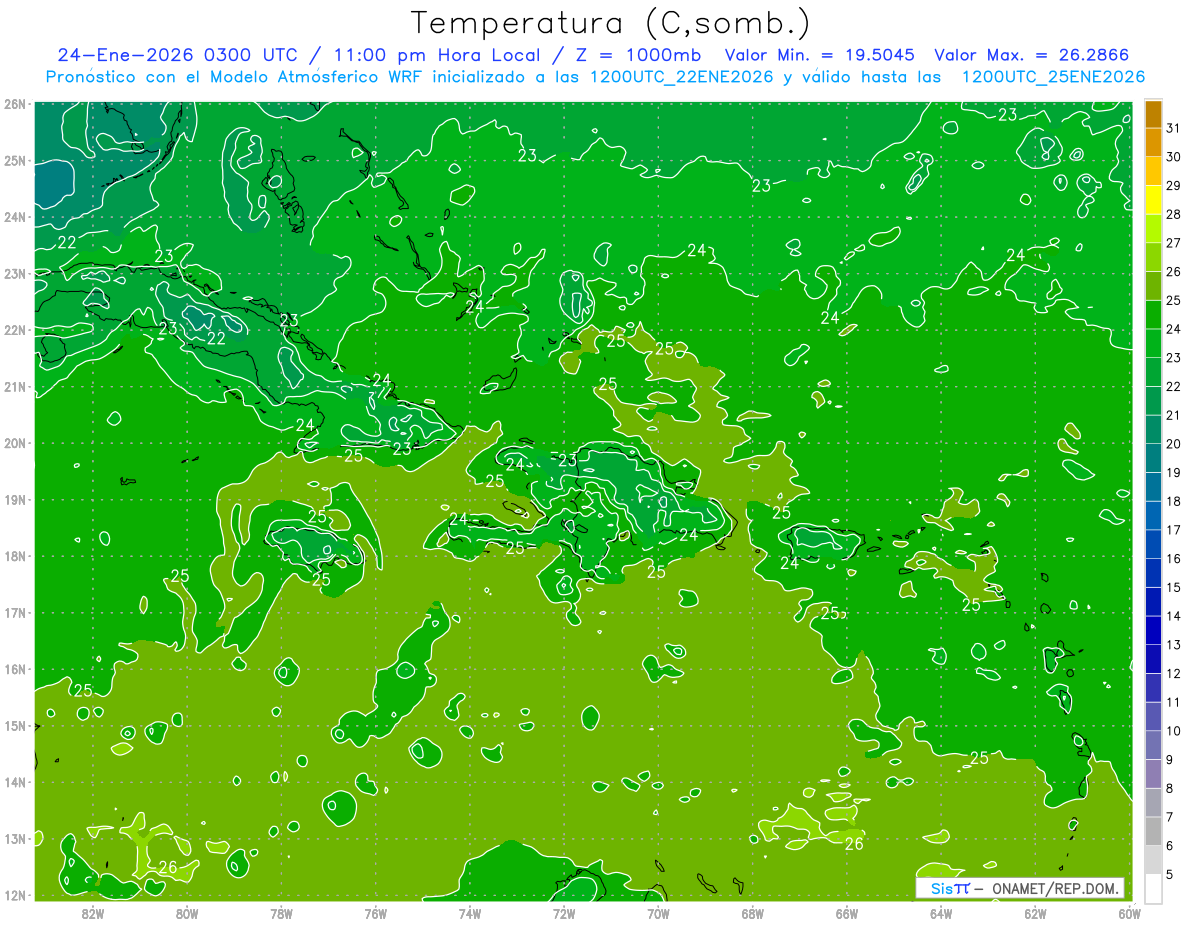The image size is (1200, 927).
Task: Click the 64W longitude axis label
Action: [941, 912]
